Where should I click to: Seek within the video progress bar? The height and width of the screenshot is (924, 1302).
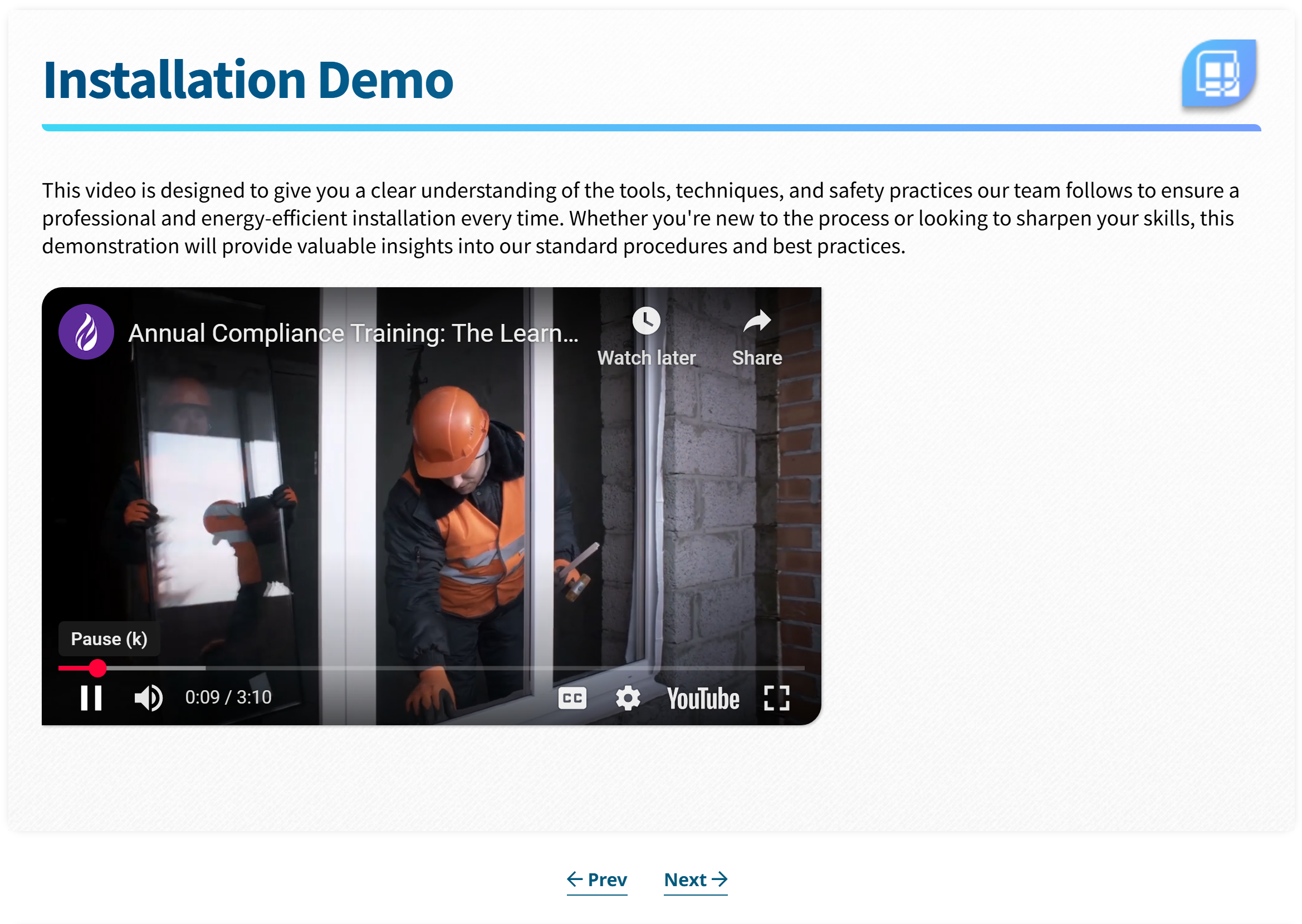point(432,668)
